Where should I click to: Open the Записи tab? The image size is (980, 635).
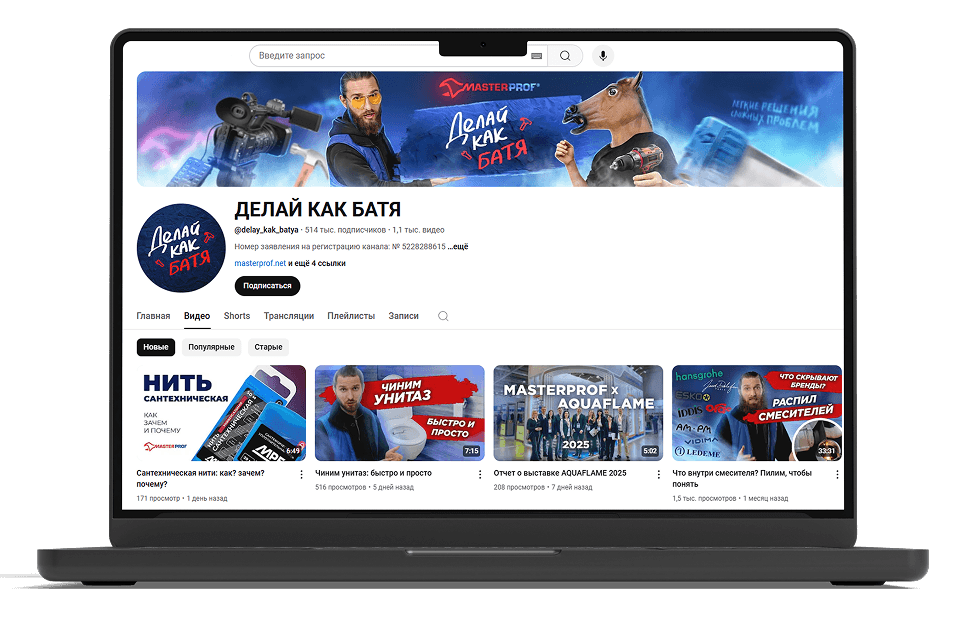coord(404,316)
